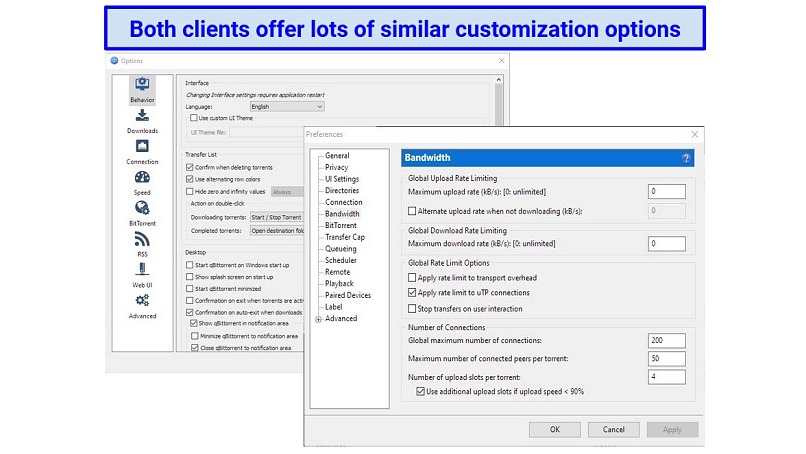Click Global maximum number of connections field

(x=667, y=340)
